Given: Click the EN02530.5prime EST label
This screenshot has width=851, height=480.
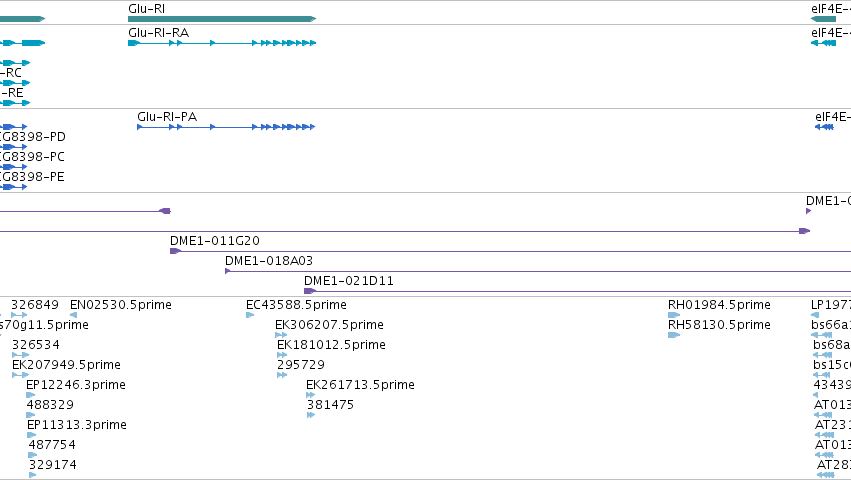Looking at the screenshot, I should tap(121, 305).
